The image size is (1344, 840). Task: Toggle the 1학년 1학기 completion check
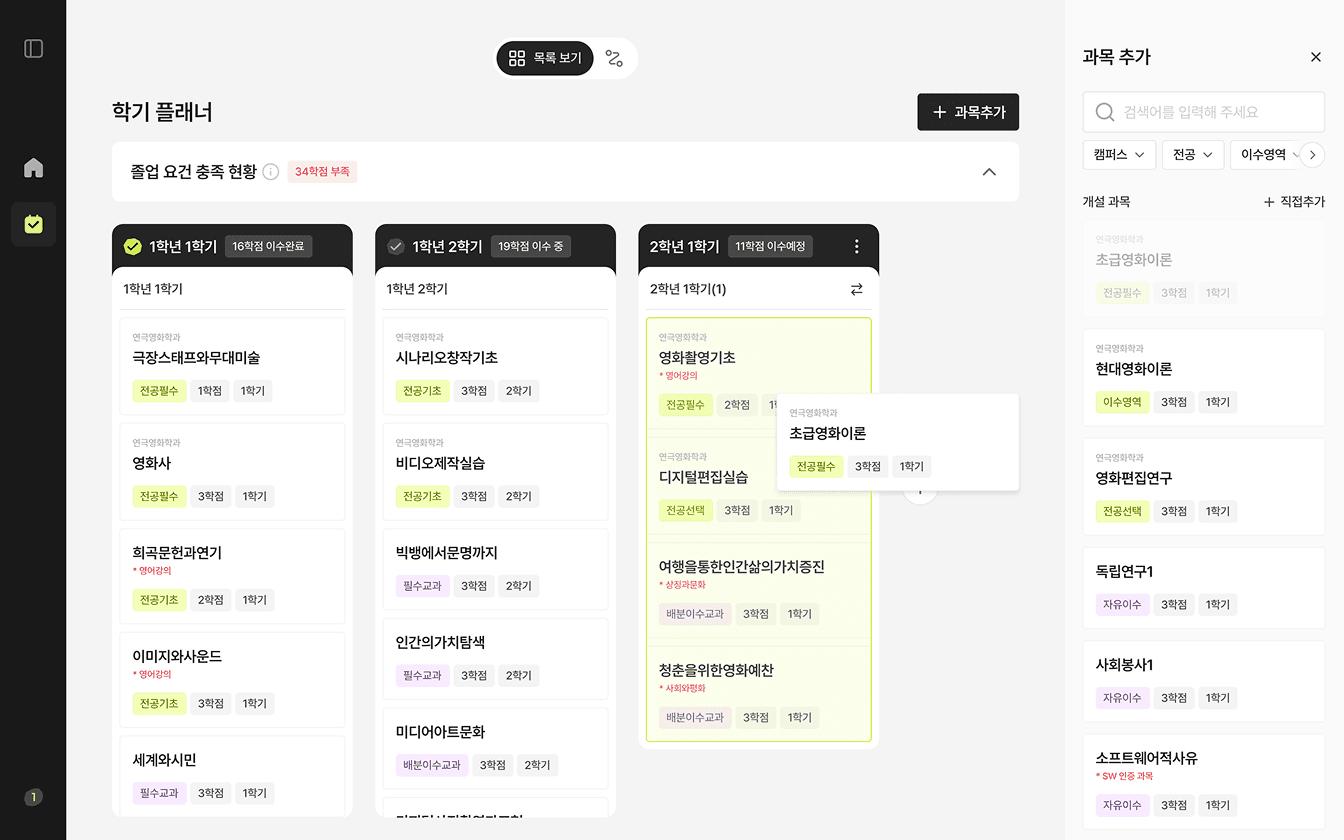tap(132, 246)
